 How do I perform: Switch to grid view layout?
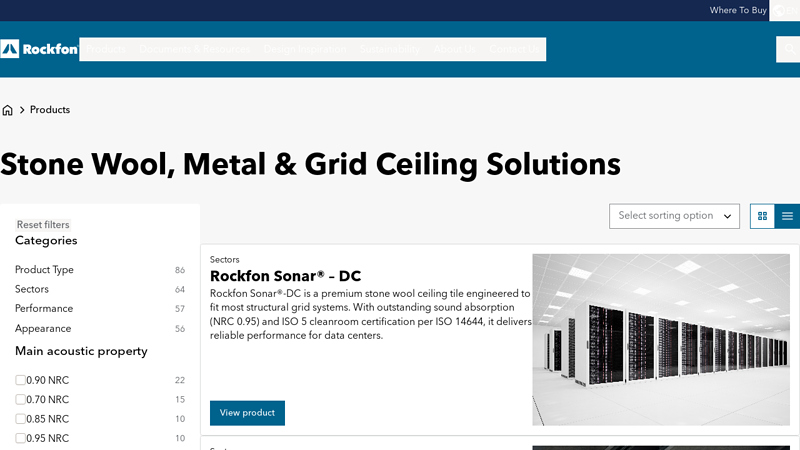[x=762, y=216]
